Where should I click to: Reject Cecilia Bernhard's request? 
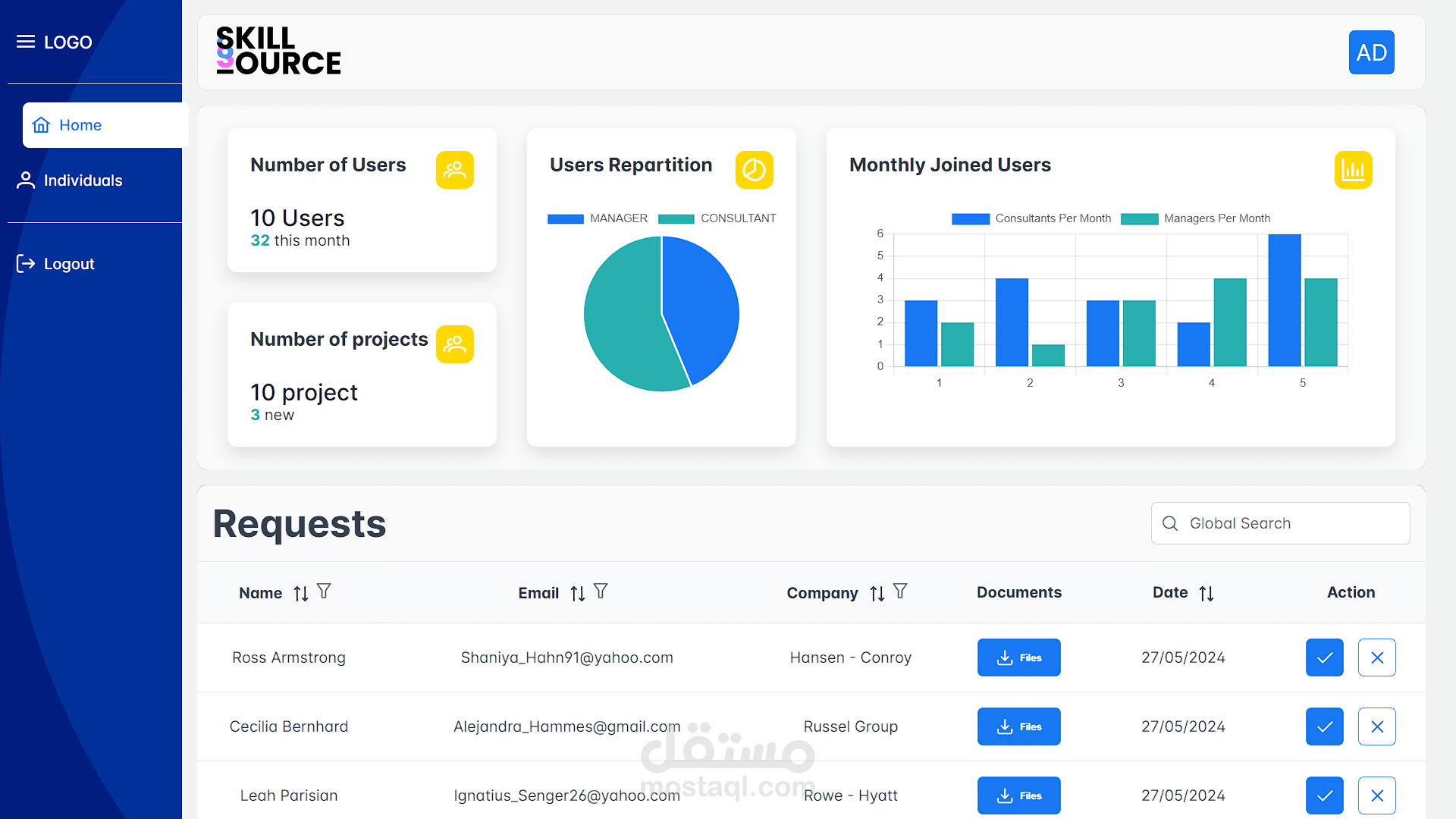click(1377, 726)
